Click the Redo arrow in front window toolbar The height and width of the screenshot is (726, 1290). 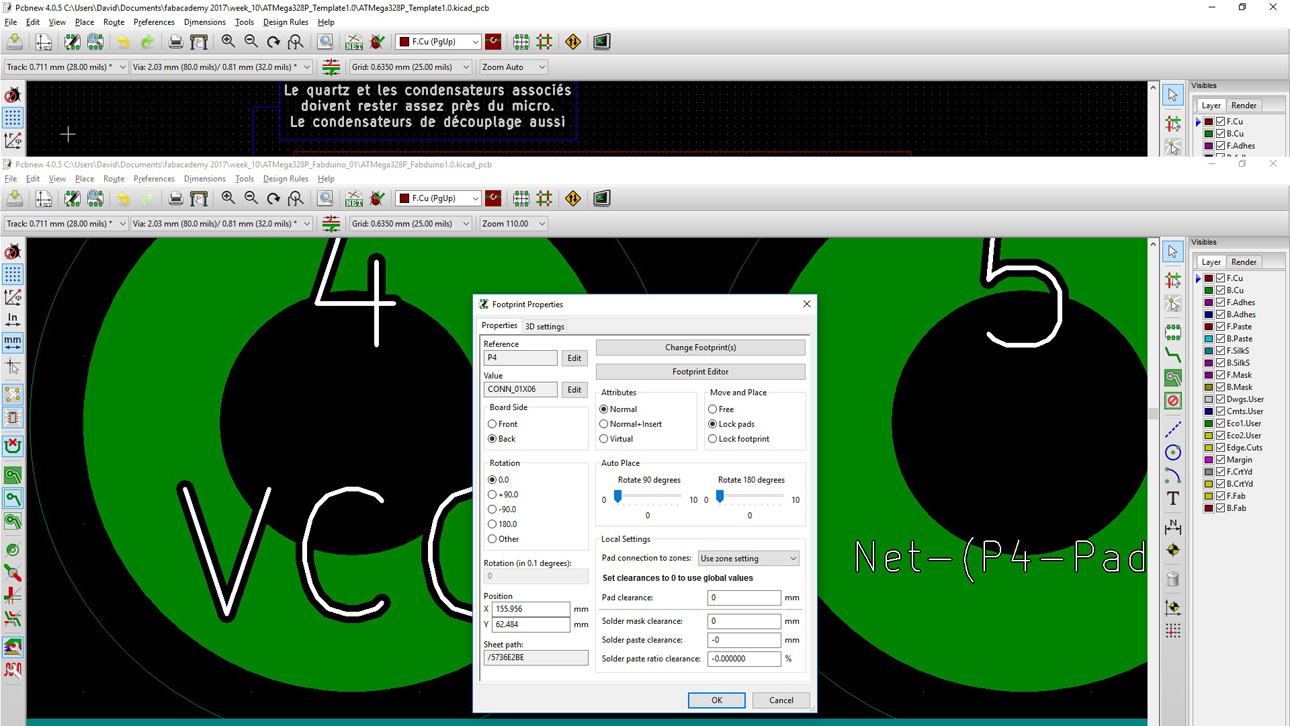coord(147,198)
